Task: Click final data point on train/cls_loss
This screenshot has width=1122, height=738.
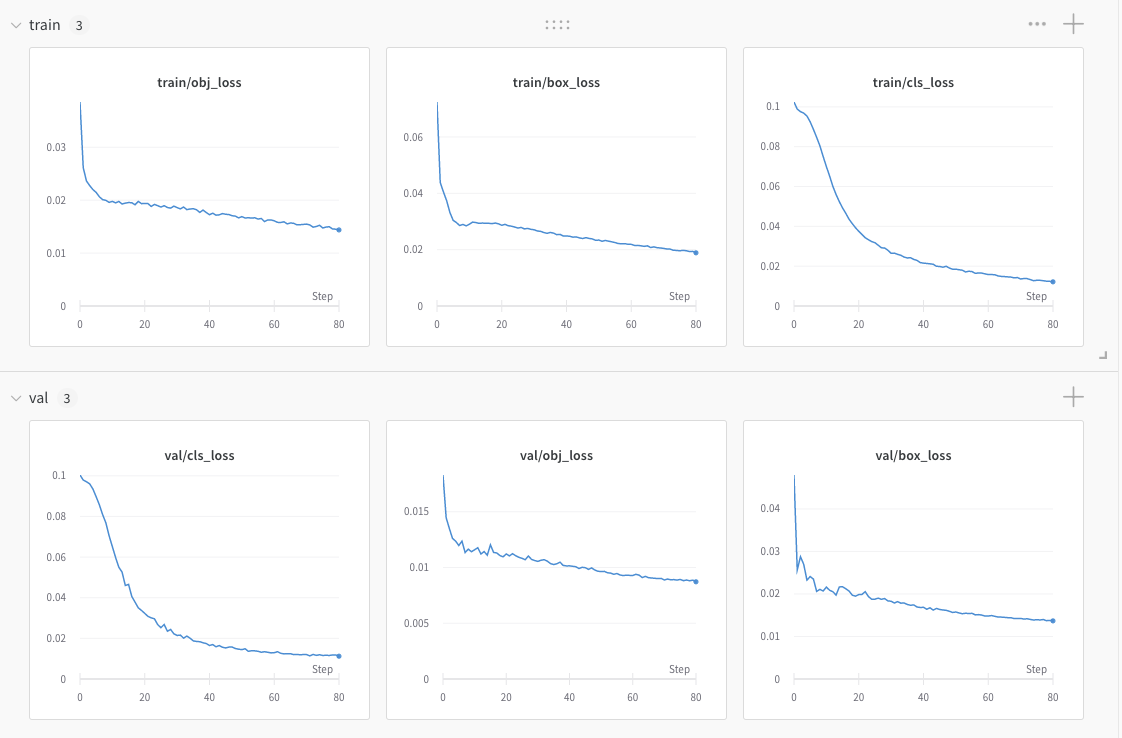Action: pos(1053,282)
